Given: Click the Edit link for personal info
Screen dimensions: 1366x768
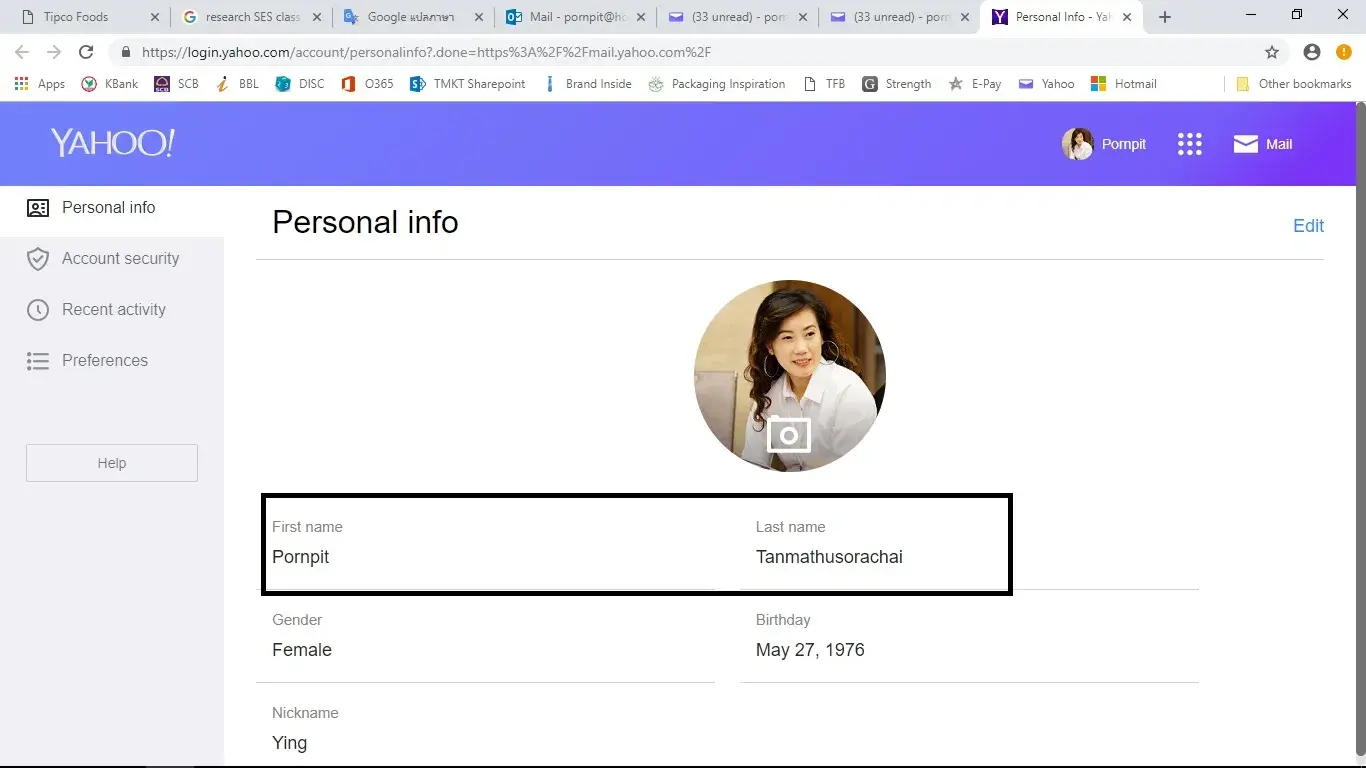Looking at the screenshot, I should (1307, 226).
